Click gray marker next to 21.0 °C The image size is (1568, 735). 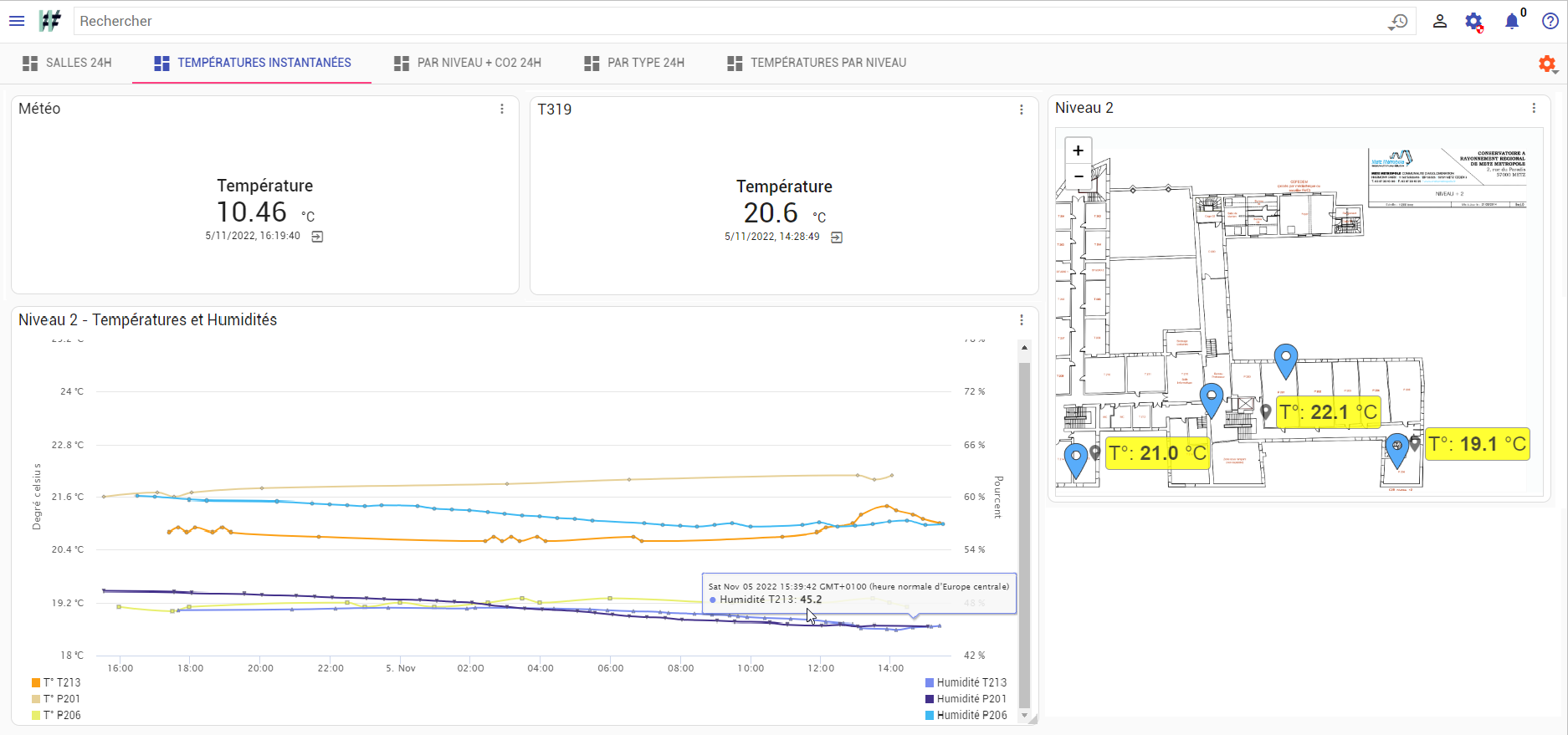coord(1095,453)
